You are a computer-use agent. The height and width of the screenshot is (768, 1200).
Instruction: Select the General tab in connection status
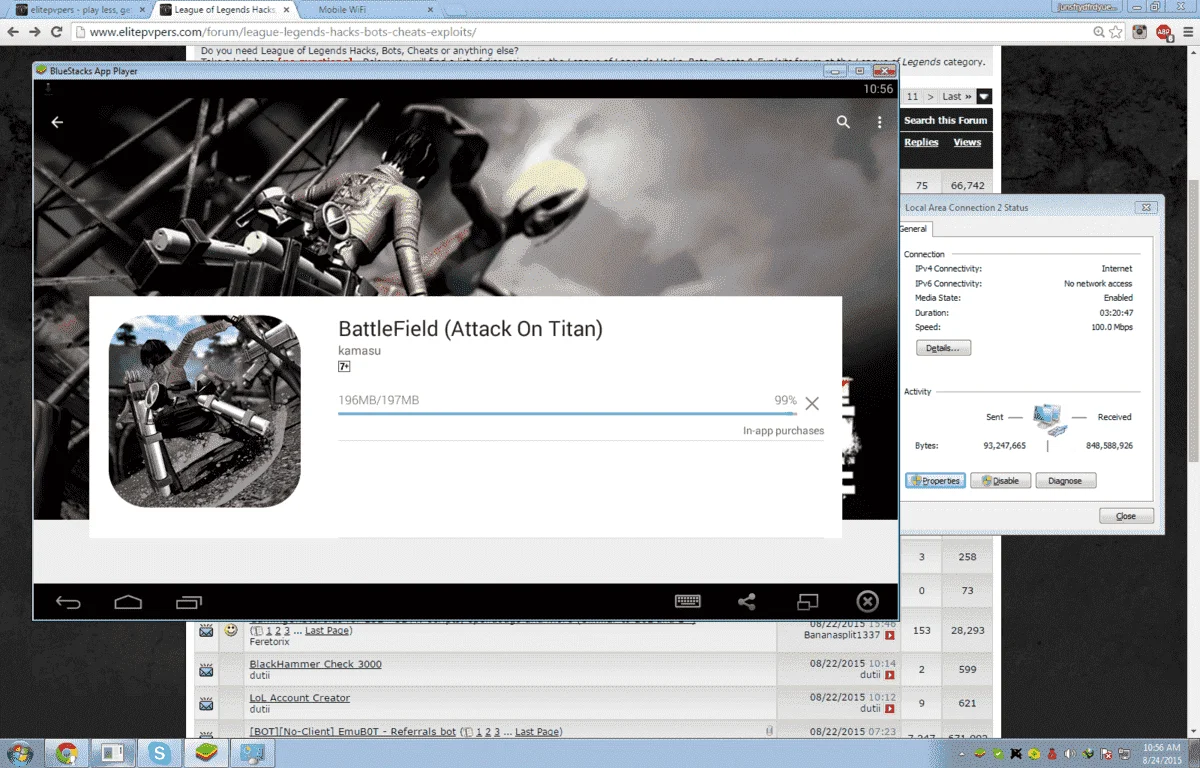click(x=914, y=229)
